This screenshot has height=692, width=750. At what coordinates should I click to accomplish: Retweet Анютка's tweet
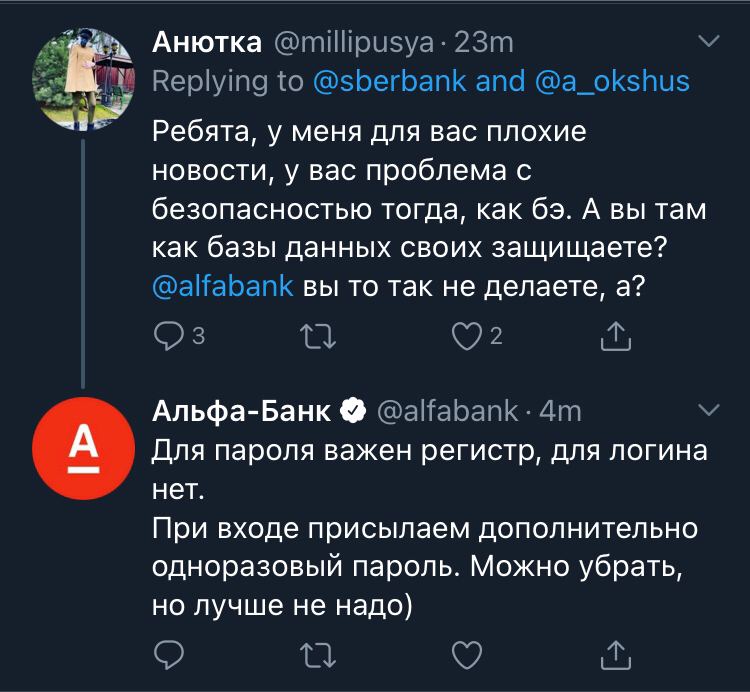(321, 339)
